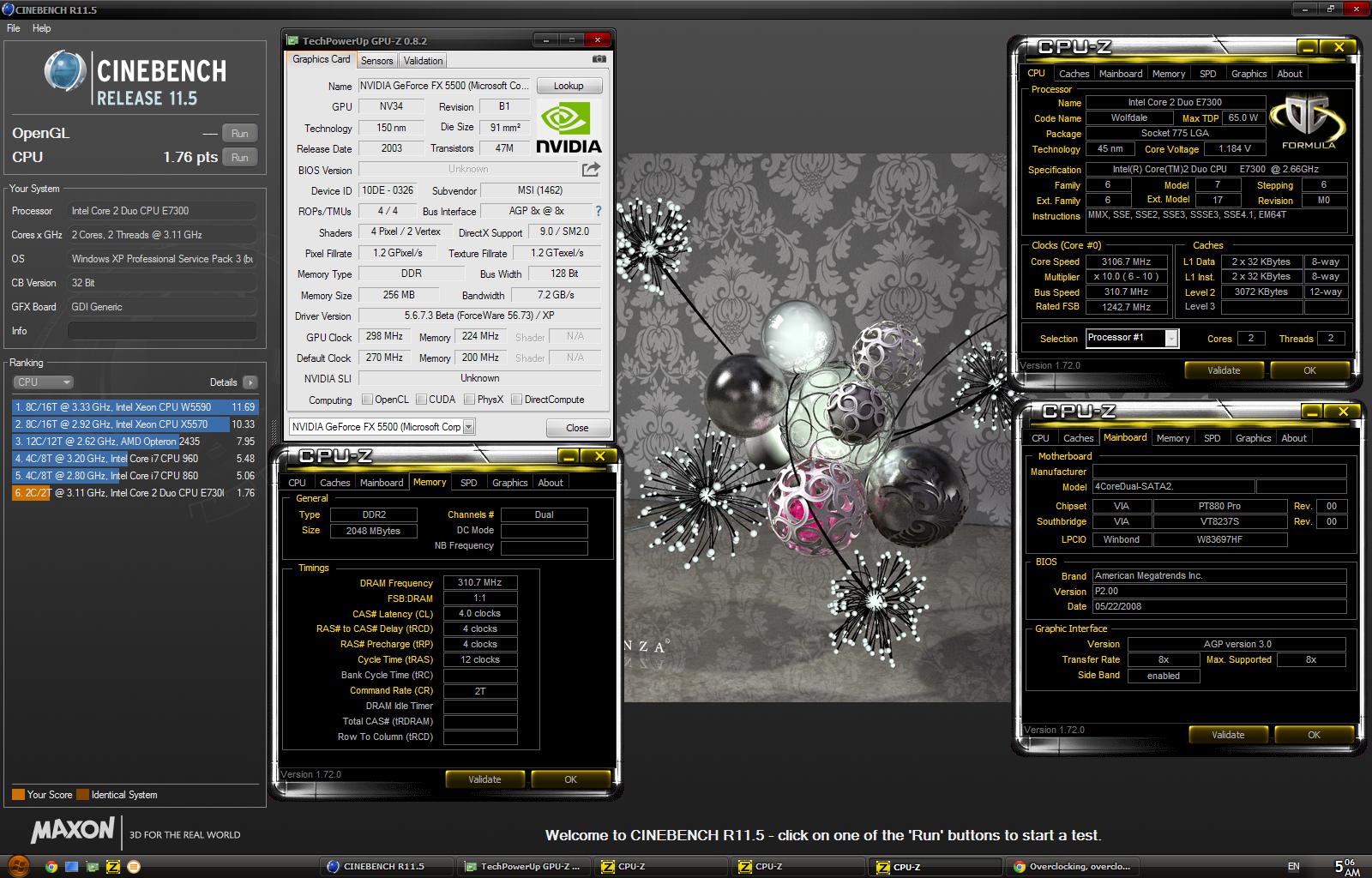Switch to TechPowerUp GPU-Z taskbar button
The image size is (1372, 878).
pyautogui.click(x=524, y=866)
